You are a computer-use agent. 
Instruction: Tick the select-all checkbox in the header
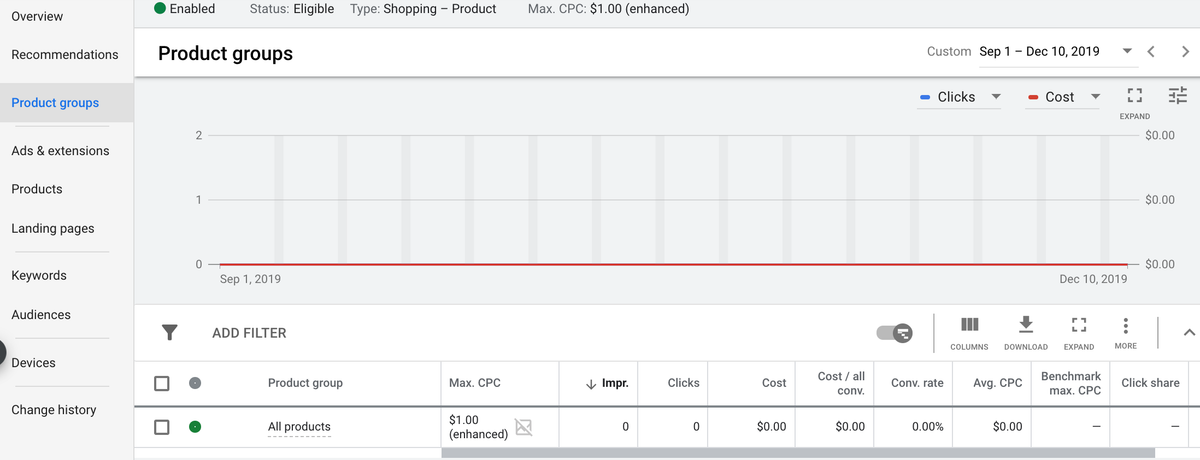(162, 383)
